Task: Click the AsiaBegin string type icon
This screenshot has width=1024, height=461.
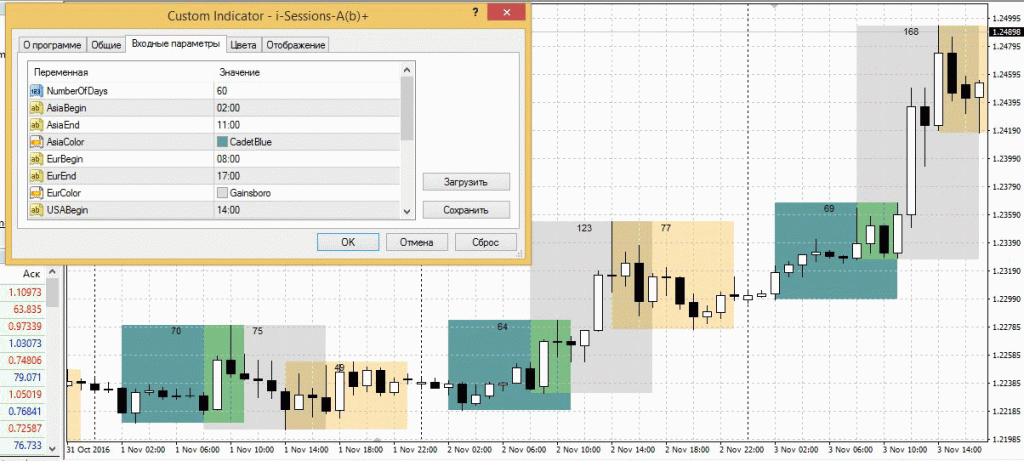Action: point(37,108)
